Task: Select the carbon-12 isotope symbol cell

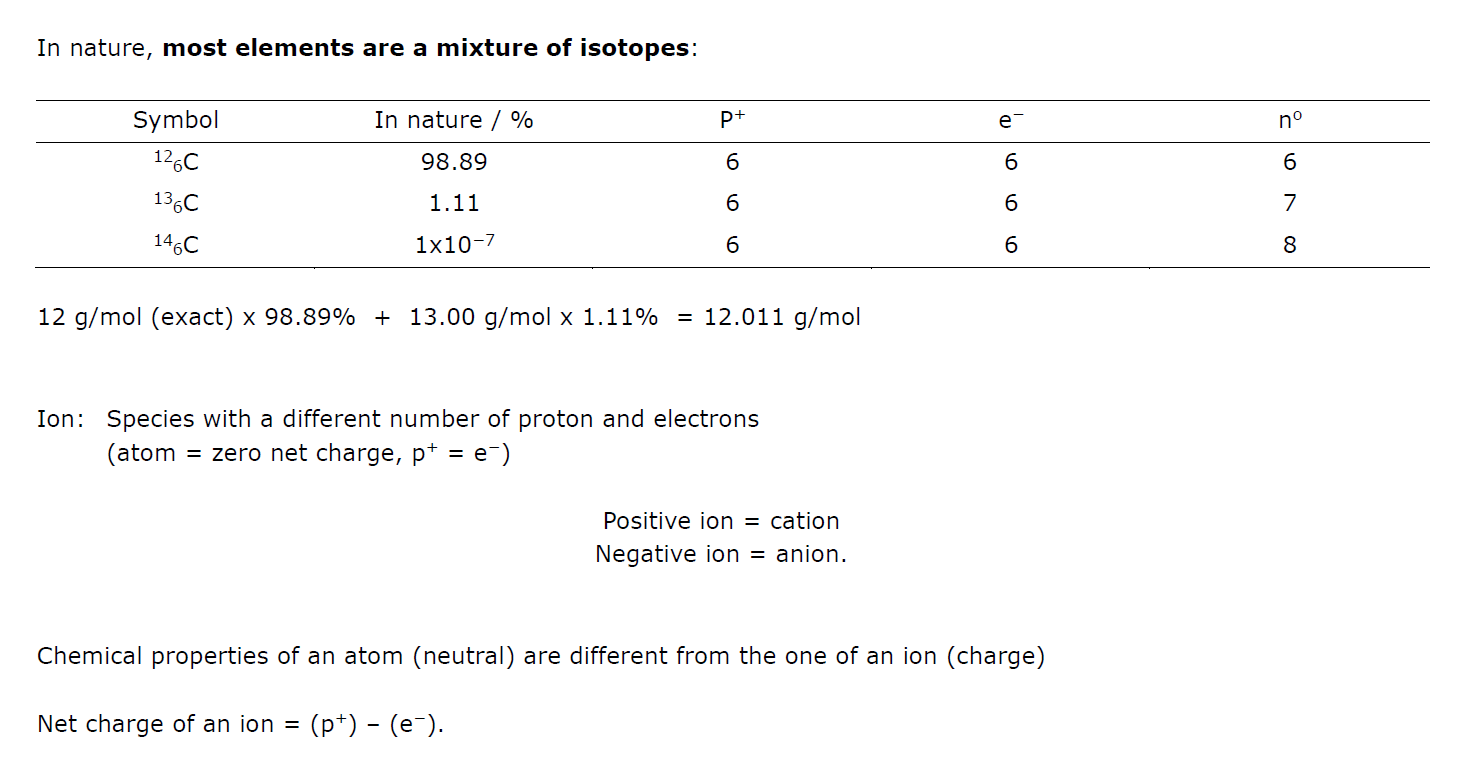Action: [x=176, y=162]
